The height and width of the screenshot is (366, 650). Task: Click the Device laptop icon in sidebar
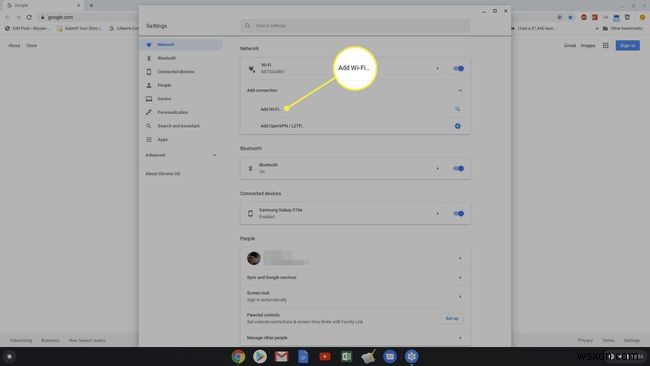[x=149, y=99]
